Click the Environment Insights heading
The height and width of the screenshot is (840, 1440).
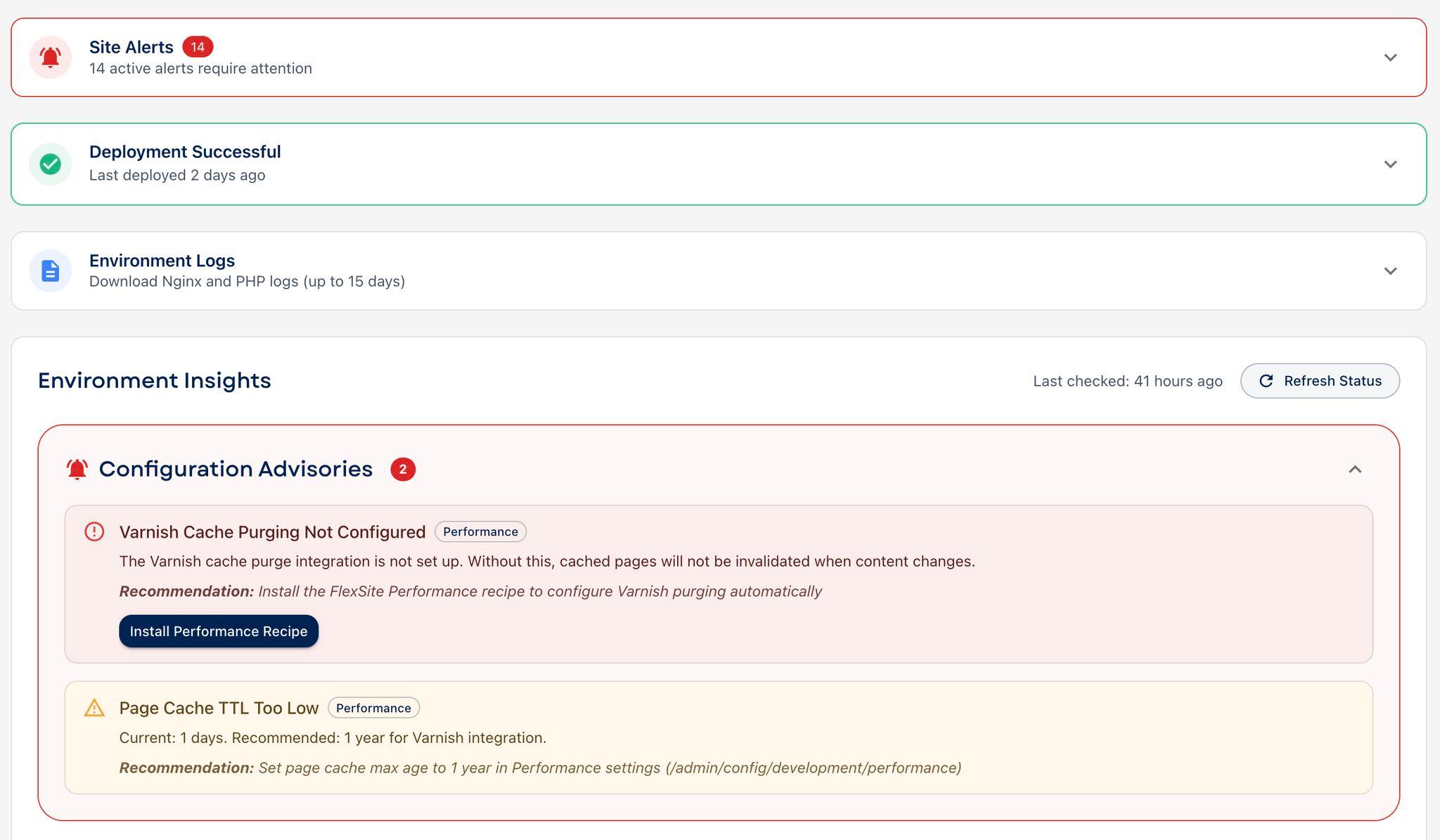[154, 380]
